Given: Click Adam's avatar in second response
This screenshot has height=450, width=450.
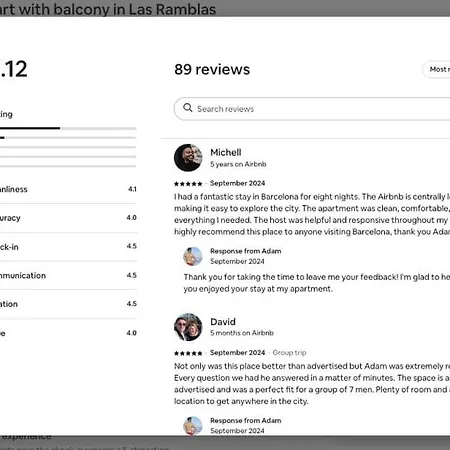Looking at the screenshot, I should pos(193,426).
